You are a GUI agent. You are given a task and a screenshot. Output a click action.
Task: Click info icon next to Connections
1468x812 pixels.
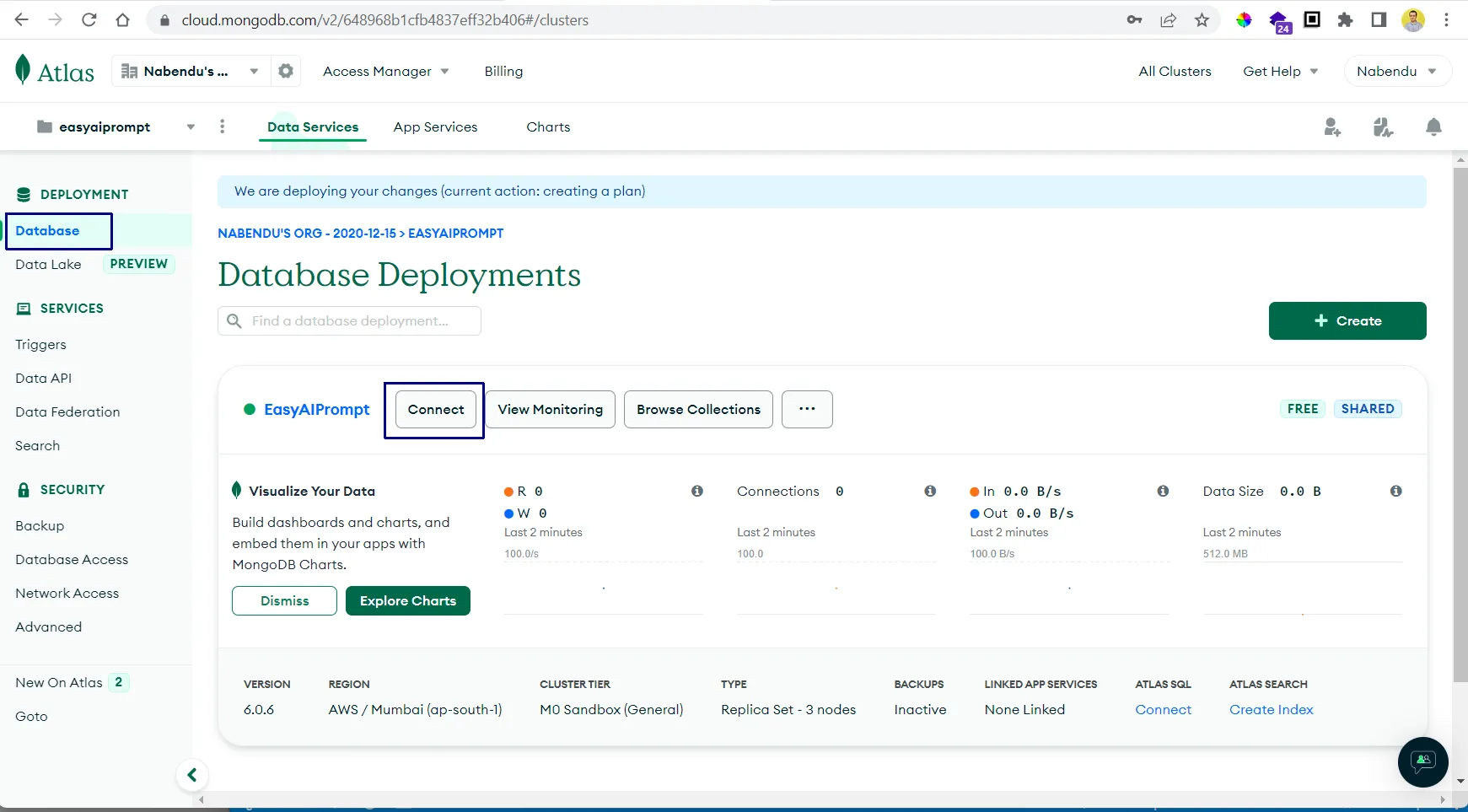930,491
